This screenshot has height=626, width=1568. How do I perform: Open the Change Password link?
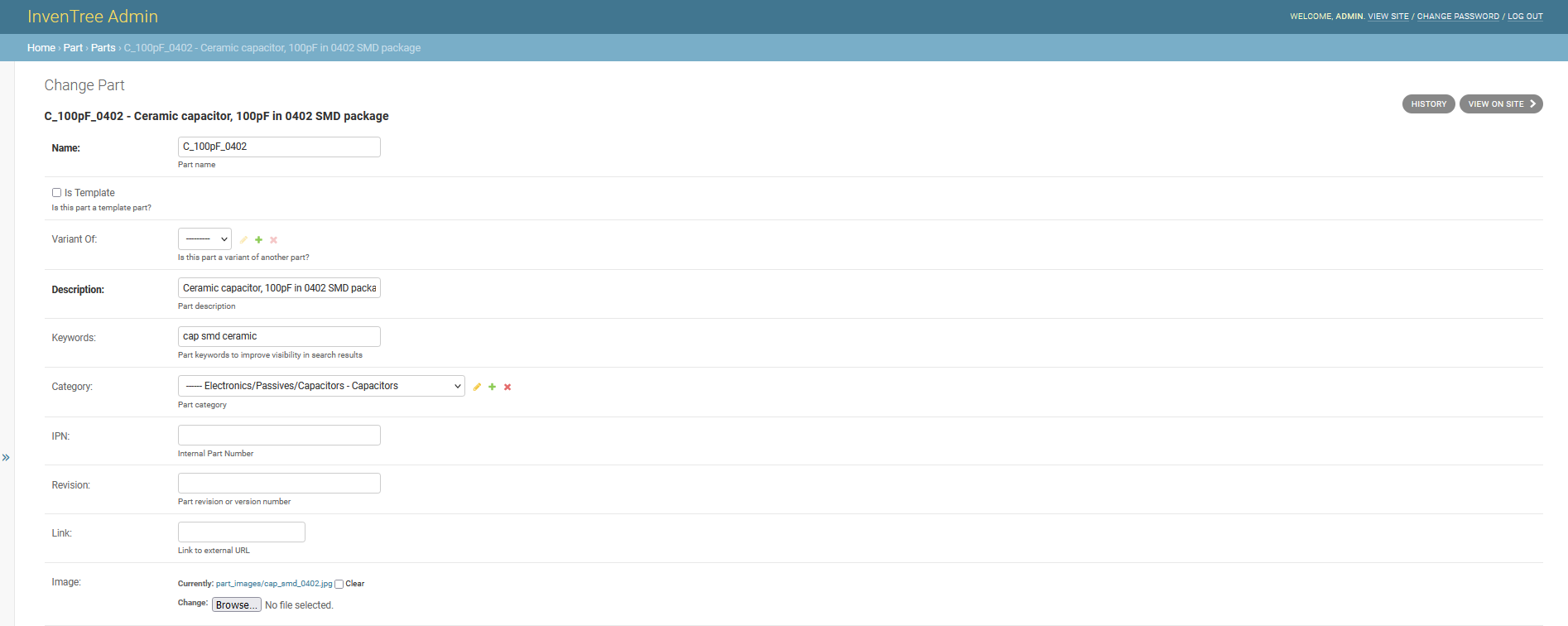coord(1457,17)
